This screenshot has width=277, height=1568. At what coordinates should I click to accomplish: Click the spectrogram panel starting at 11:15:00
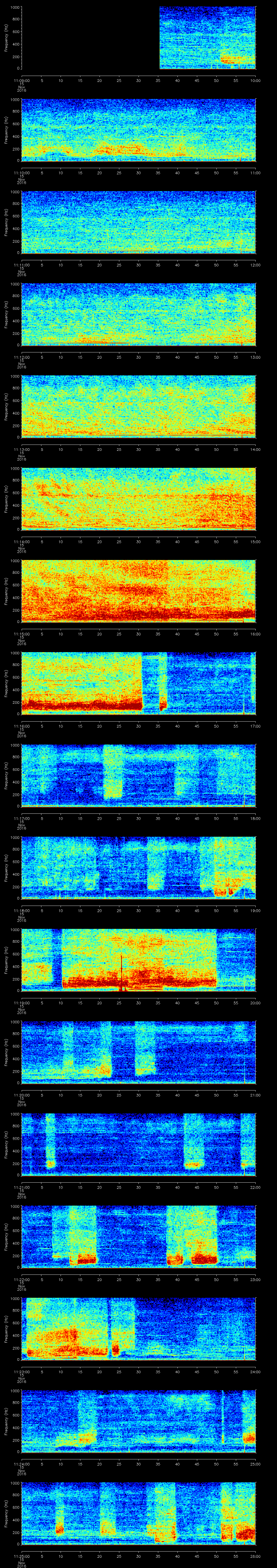138,591
